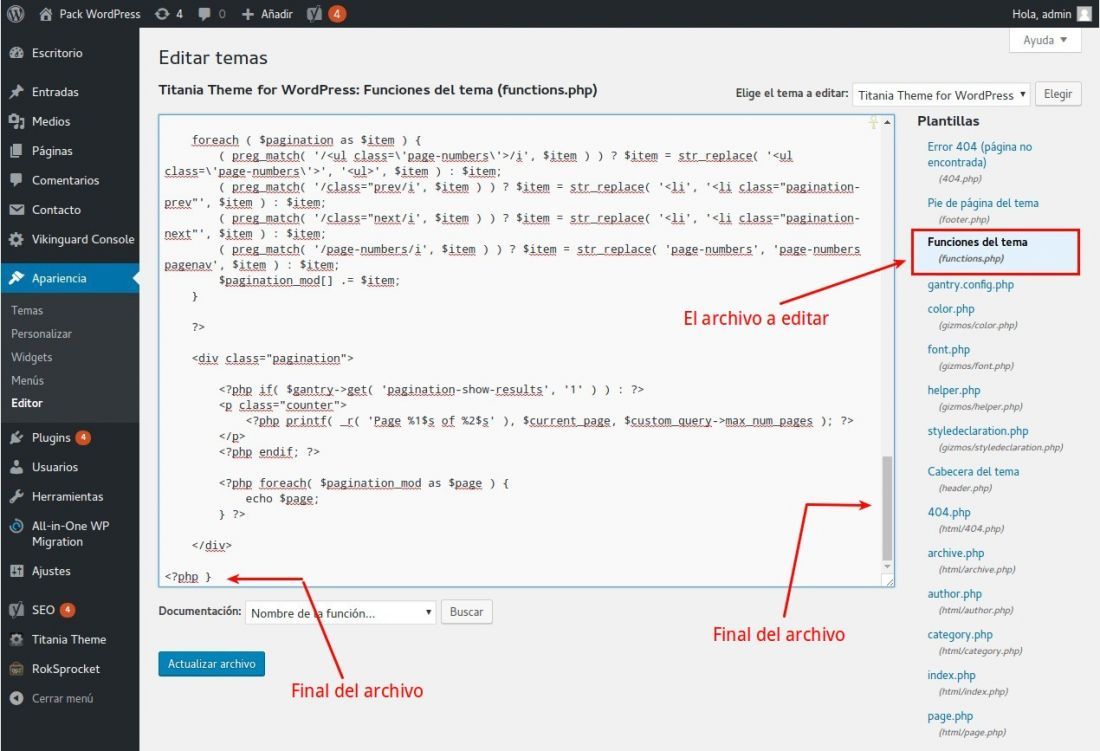Click the Entradas pin icon
This screenshot has width=1100, height=751.
(17, 92)
